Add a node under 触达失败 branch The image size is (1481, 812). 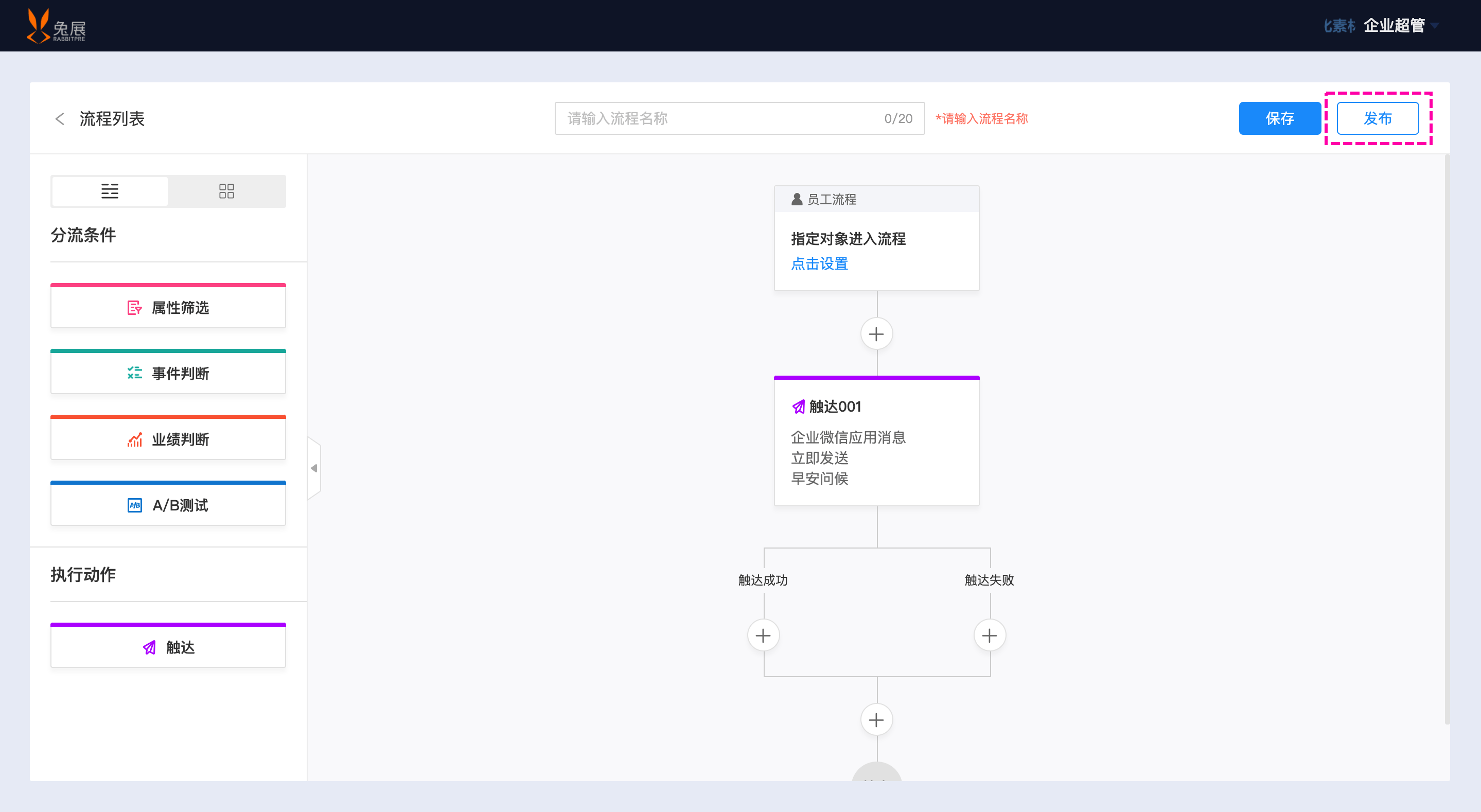990,636
